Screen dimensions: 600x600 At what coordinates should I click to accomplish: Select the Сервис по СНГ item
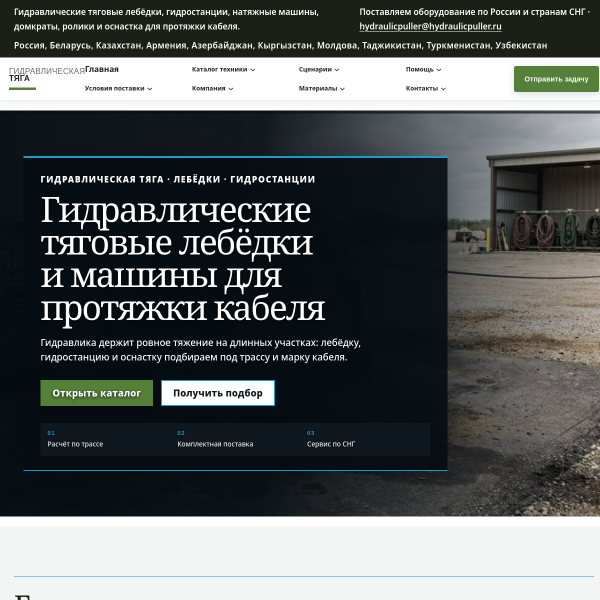coord(331,439)
